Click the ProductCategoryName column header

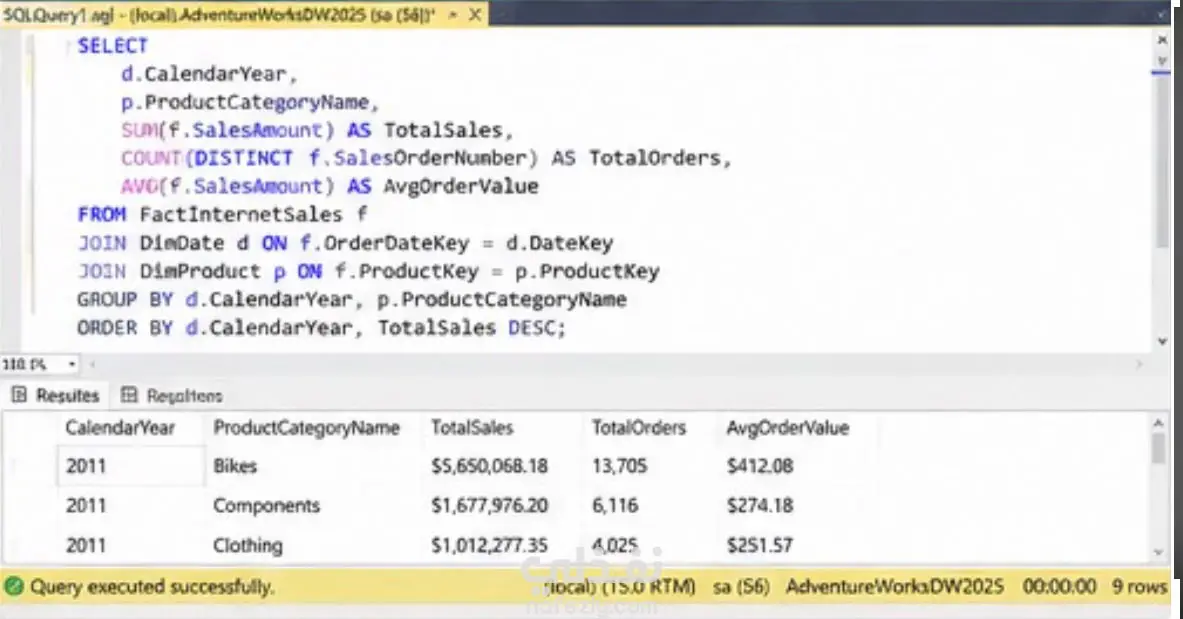click(x=306, y=428)
